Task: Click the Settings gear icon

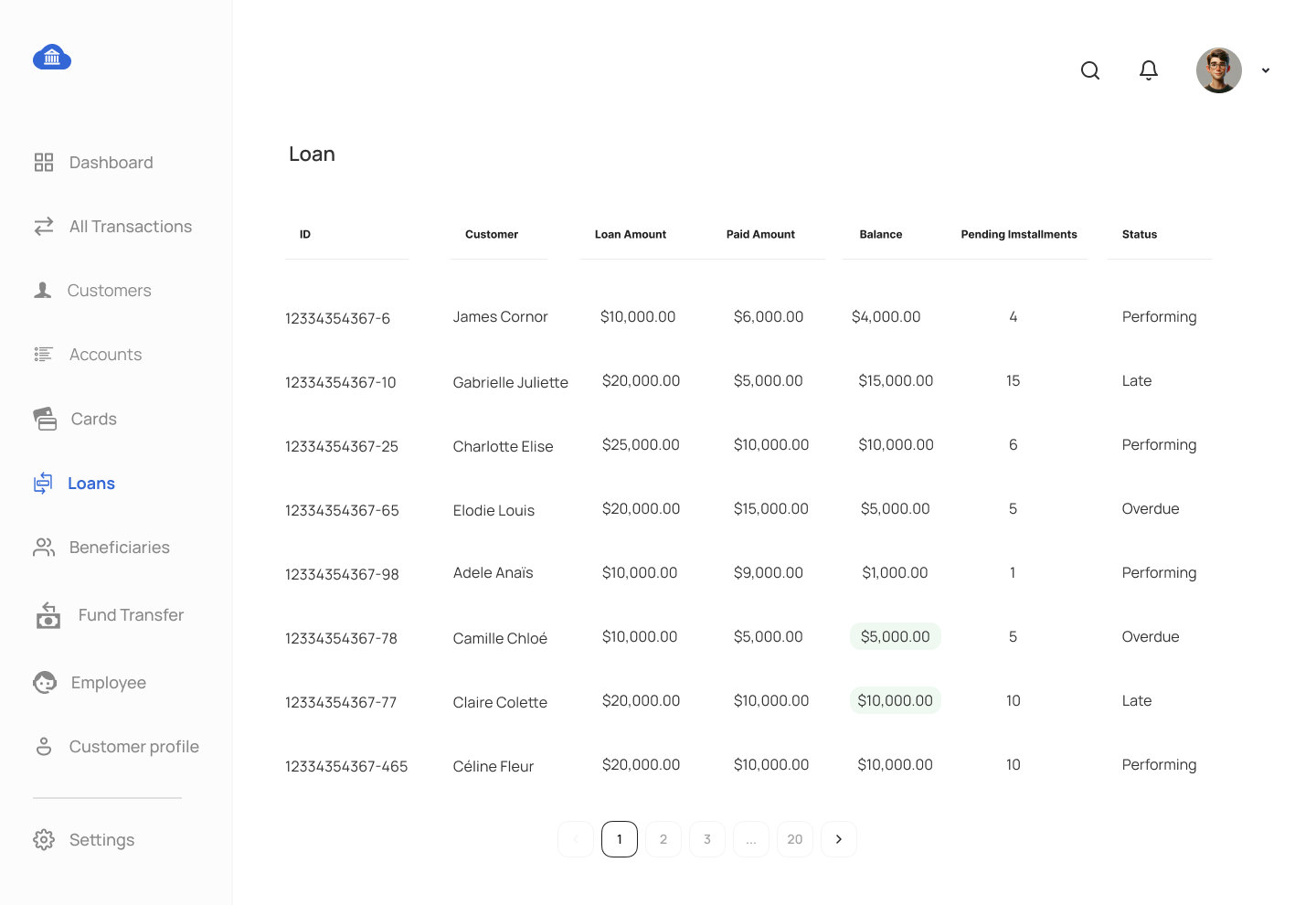Action: coord(44,840)
